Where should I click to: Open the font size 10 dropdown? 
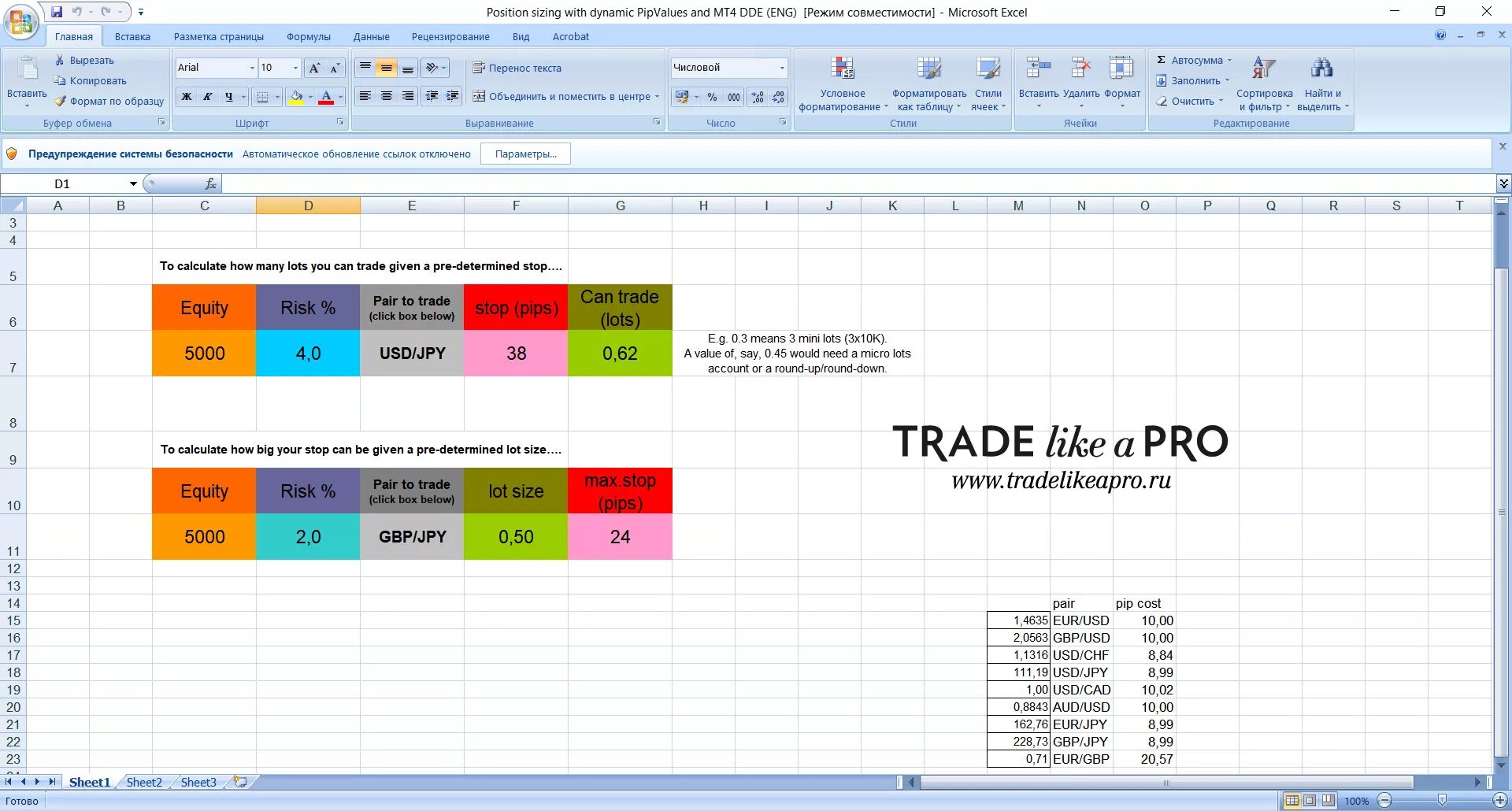coord(295,68)
